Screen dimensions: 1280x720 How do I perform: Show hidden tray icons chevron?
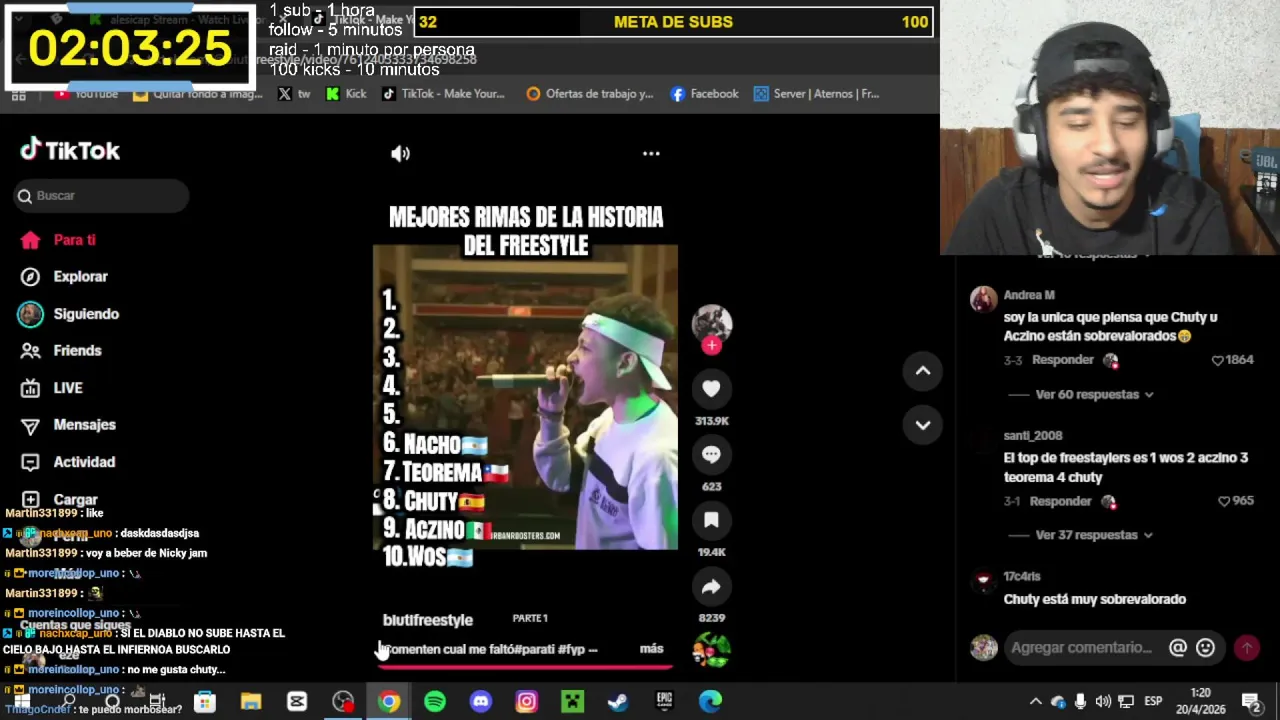pyautogui.click(x=1036, y=702)
